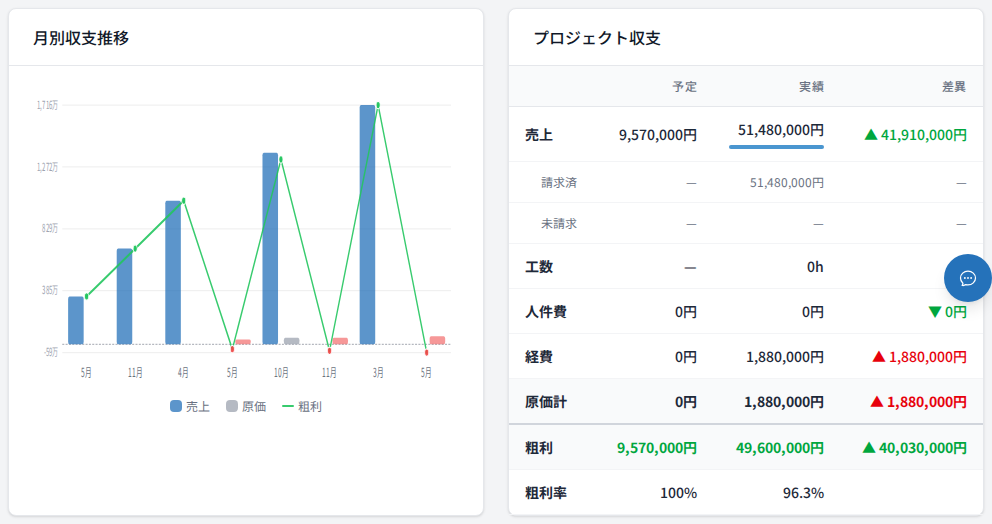992x524 pixels.
Task: Click the 差異 column header
Action: pyautogui.click(x=954, y=87)
